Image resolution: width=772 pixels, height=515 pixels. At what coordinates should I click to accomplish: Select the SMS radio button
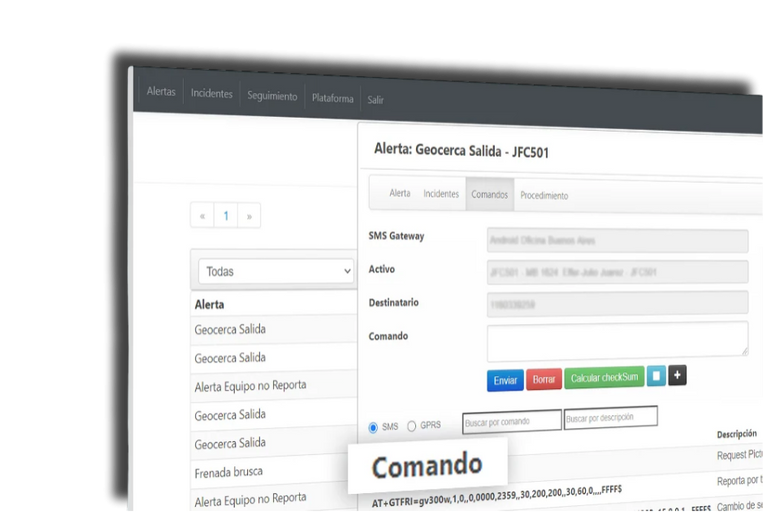pos(373,427)
